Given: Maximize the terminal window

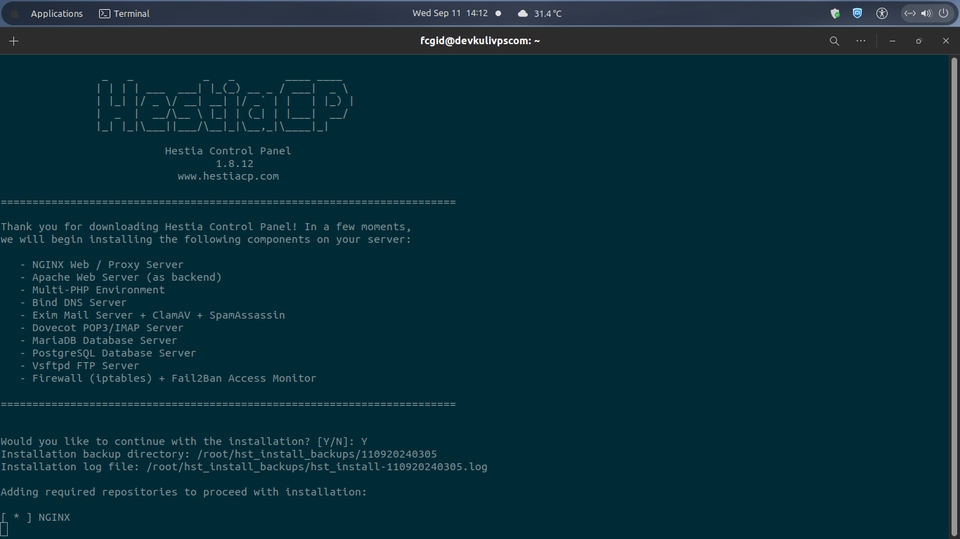Looking at the screenshot, I should 918,41.
